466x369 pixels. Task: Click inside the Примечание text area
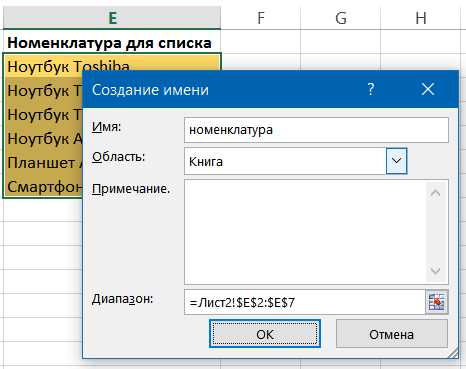[x=305, y=232]
